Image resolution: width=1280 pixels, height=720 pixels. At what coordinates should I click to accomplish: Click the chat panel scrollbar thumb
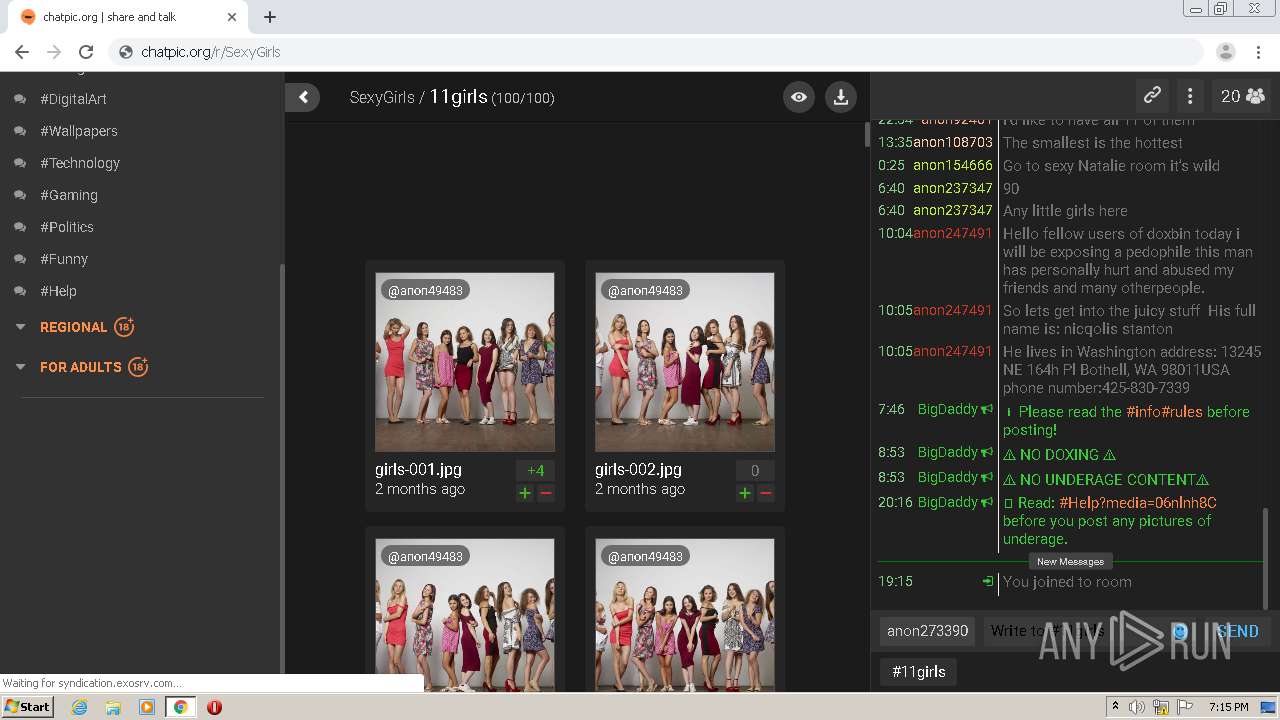click(x=1265, y=558)
